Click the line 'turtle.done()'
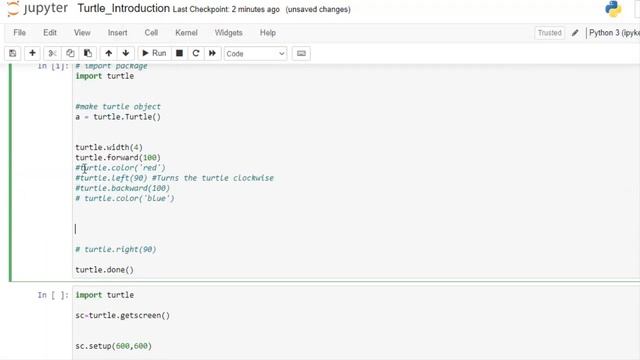This screenshot has height=360, width=640. point(104,270)
